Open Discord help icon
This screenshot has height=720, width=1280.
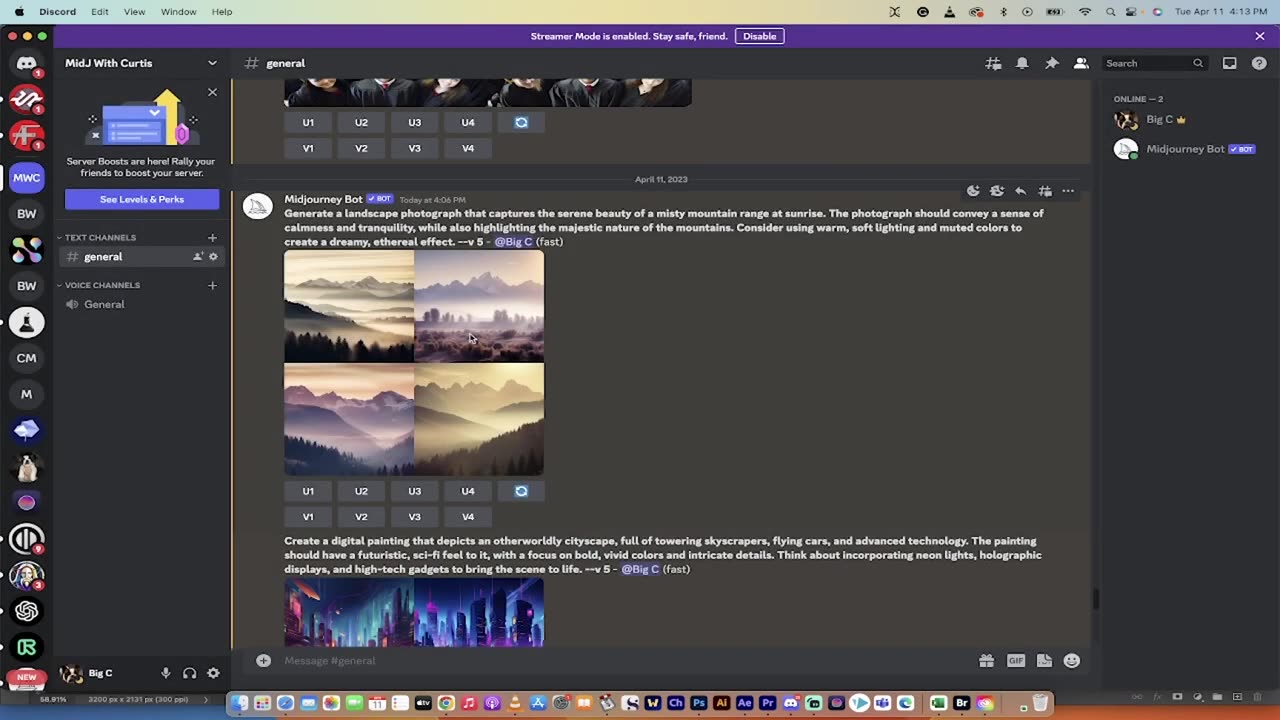[x=1259, y=63]
